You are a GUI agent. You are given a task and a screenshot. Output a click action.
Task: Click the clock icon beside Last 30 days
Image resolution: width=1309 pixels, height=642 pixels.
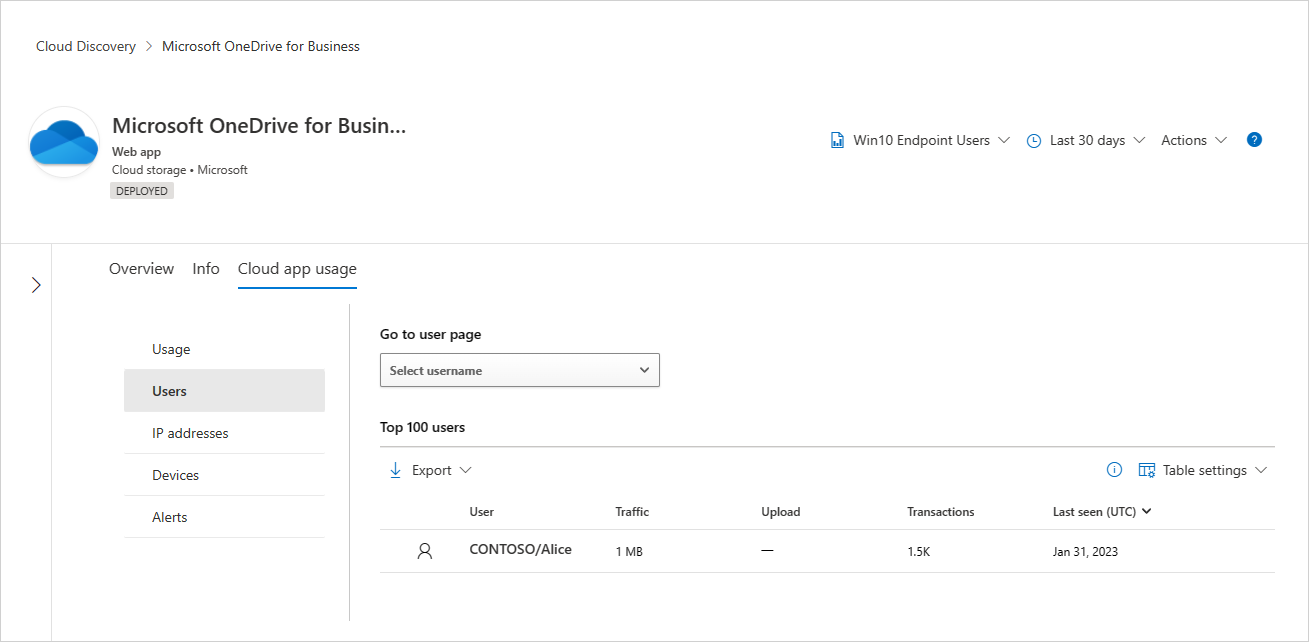pyautogui.click(x=1034, y=140)
